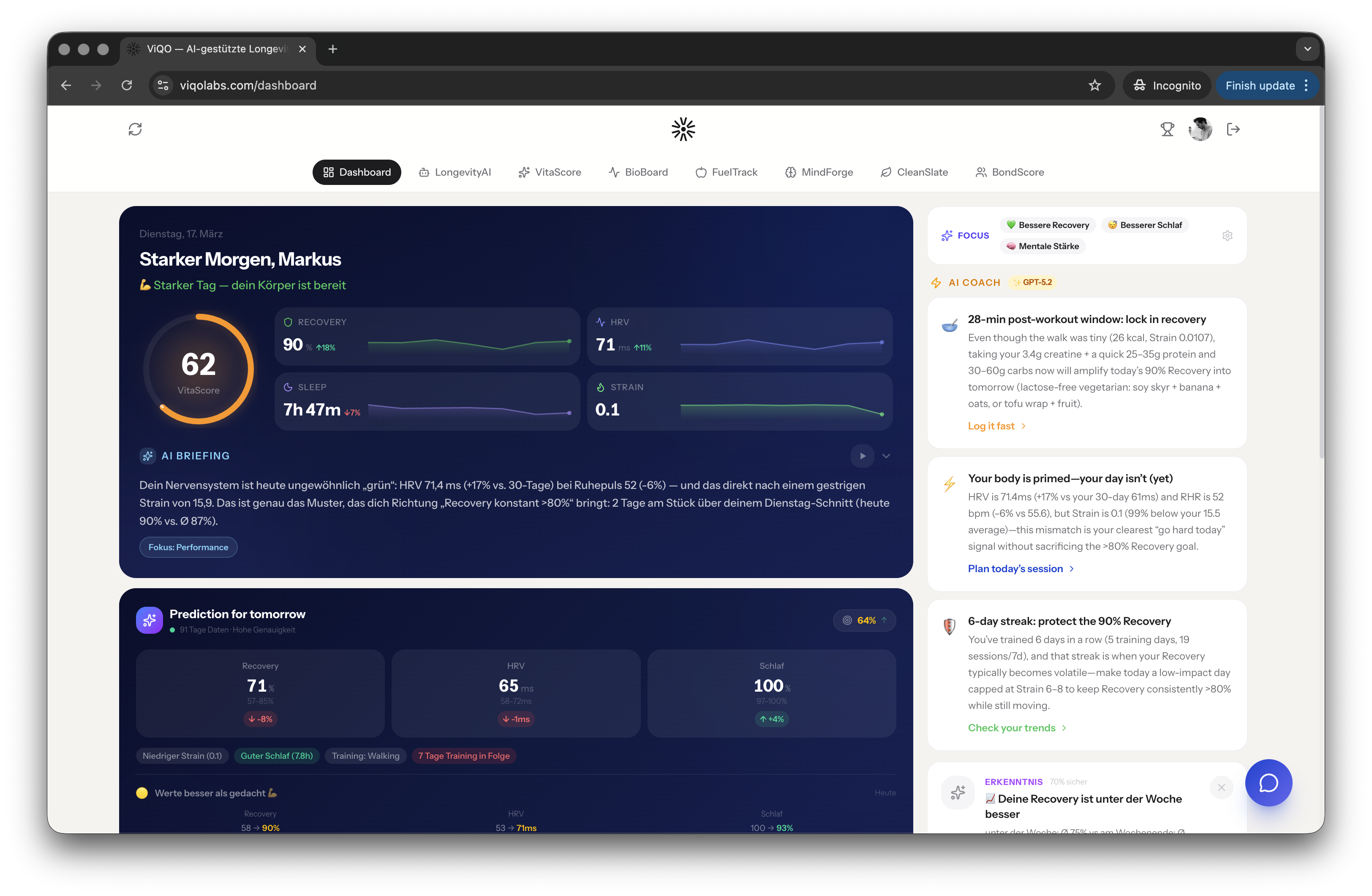This screenshot has width=1372, height=896.
Task: Open achievements via the trophy icon
Action: (1168, 129)
